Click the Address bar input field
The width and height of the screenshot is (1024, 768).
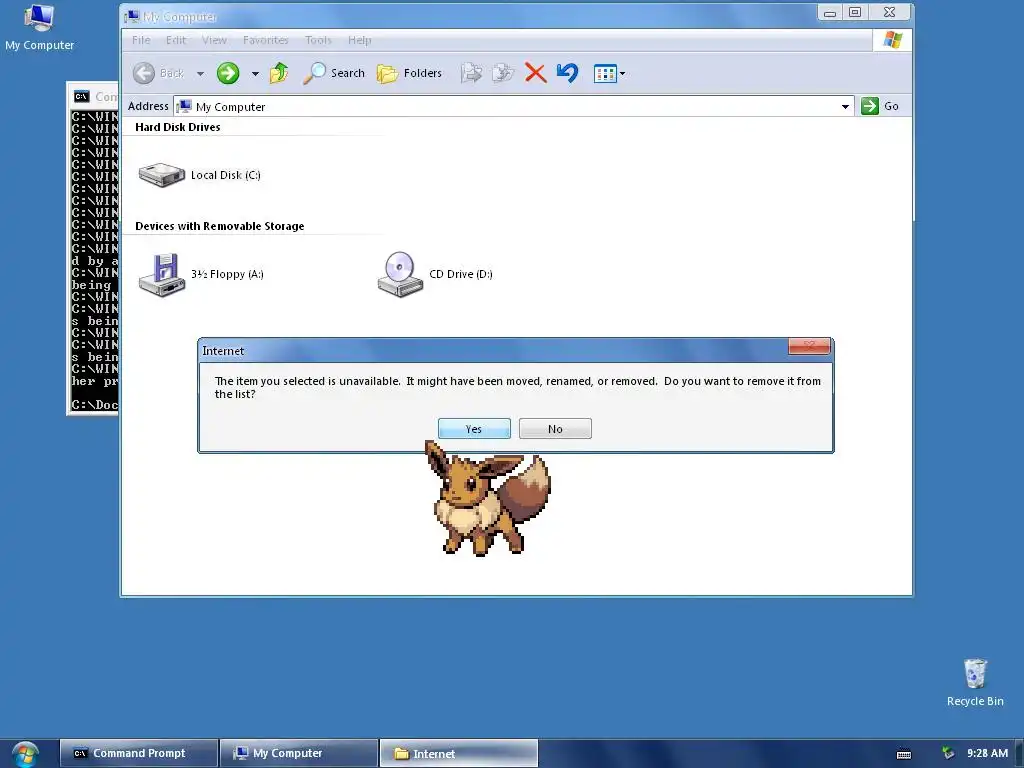coord(514,106)
